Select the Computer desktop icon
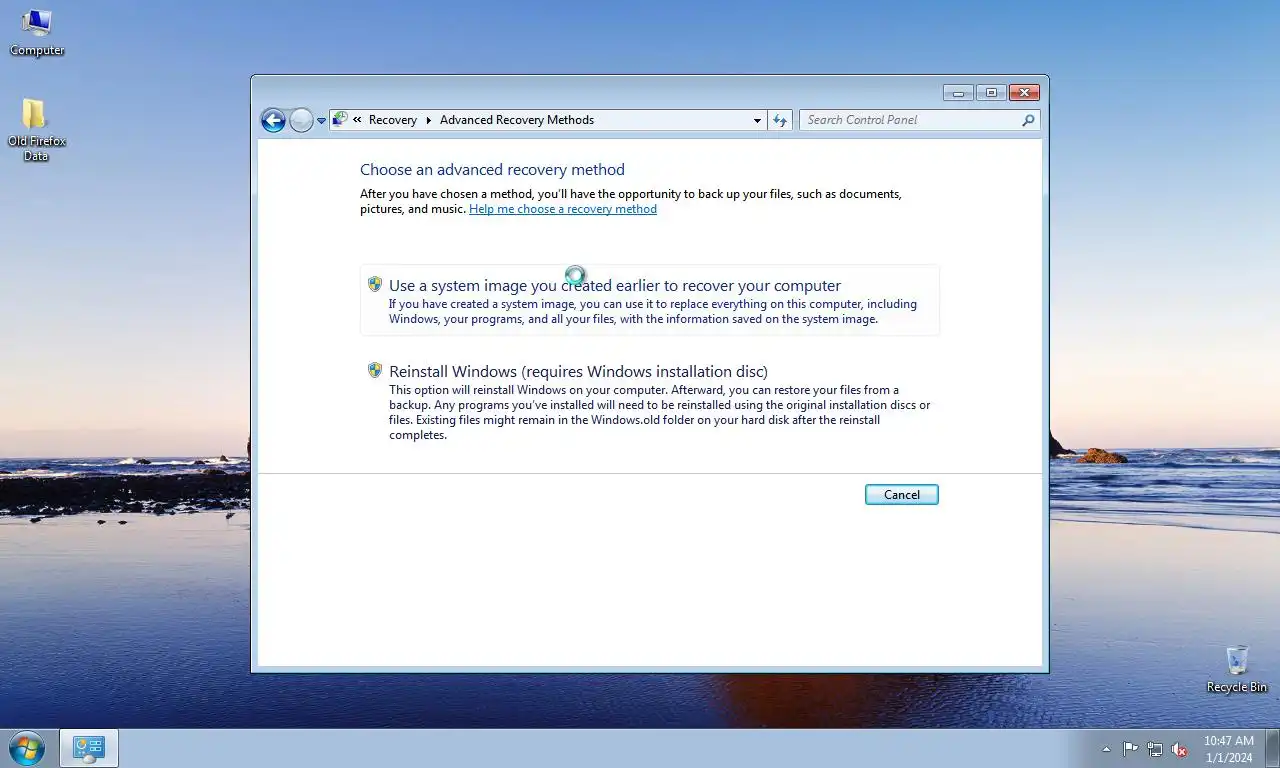This screenshot has width=1280, height=768. tap(37, 32)
